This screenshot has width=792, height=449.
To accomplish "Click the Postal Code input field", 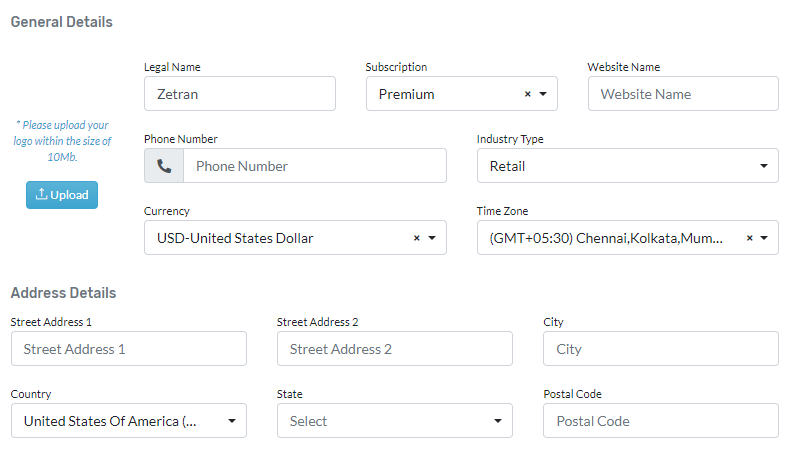I will click(x=661, y=421).
